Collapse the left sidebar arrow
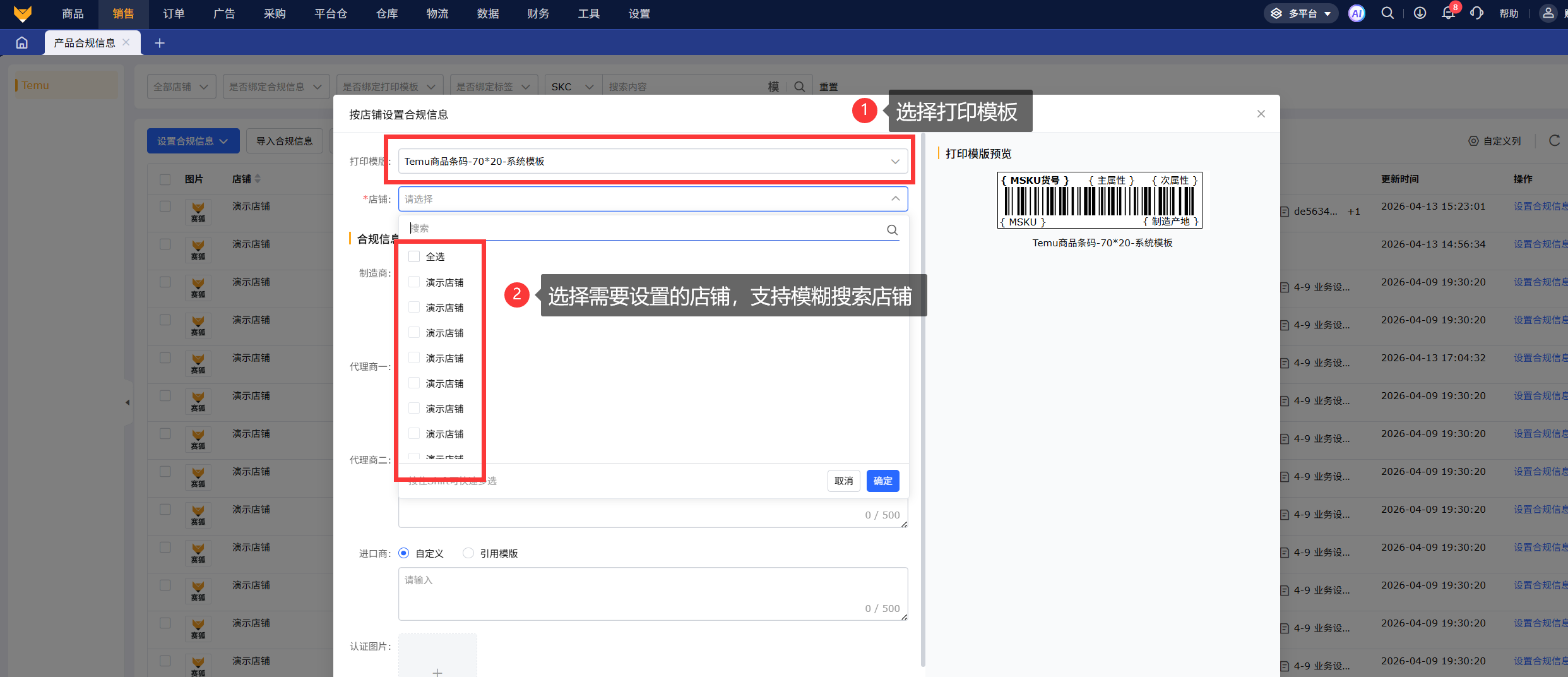The height and width of the screenshot is (677, 1568). [128, 402]
